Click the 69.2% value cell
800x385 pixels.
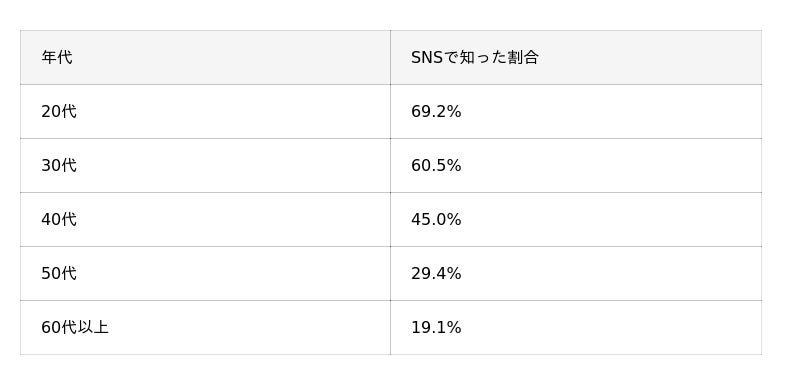(x=576, y=111)
